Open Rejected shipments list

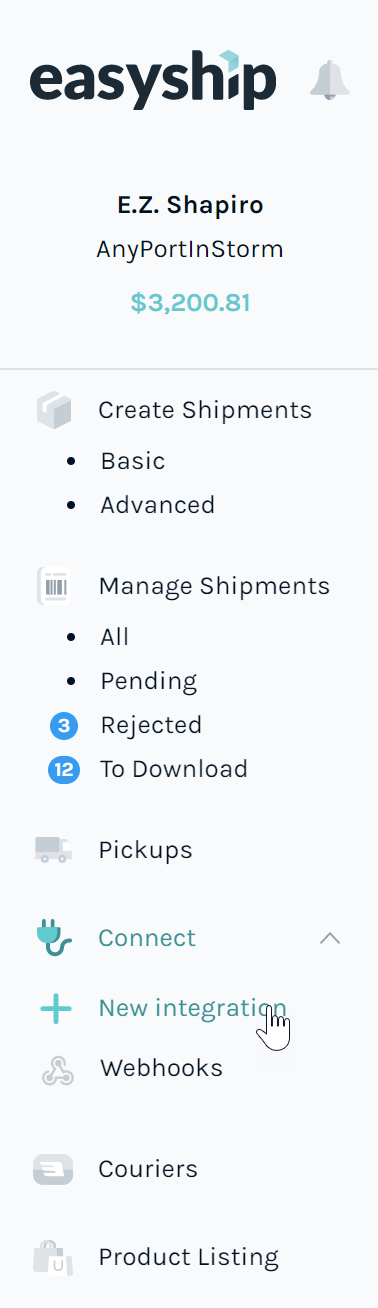151,725
